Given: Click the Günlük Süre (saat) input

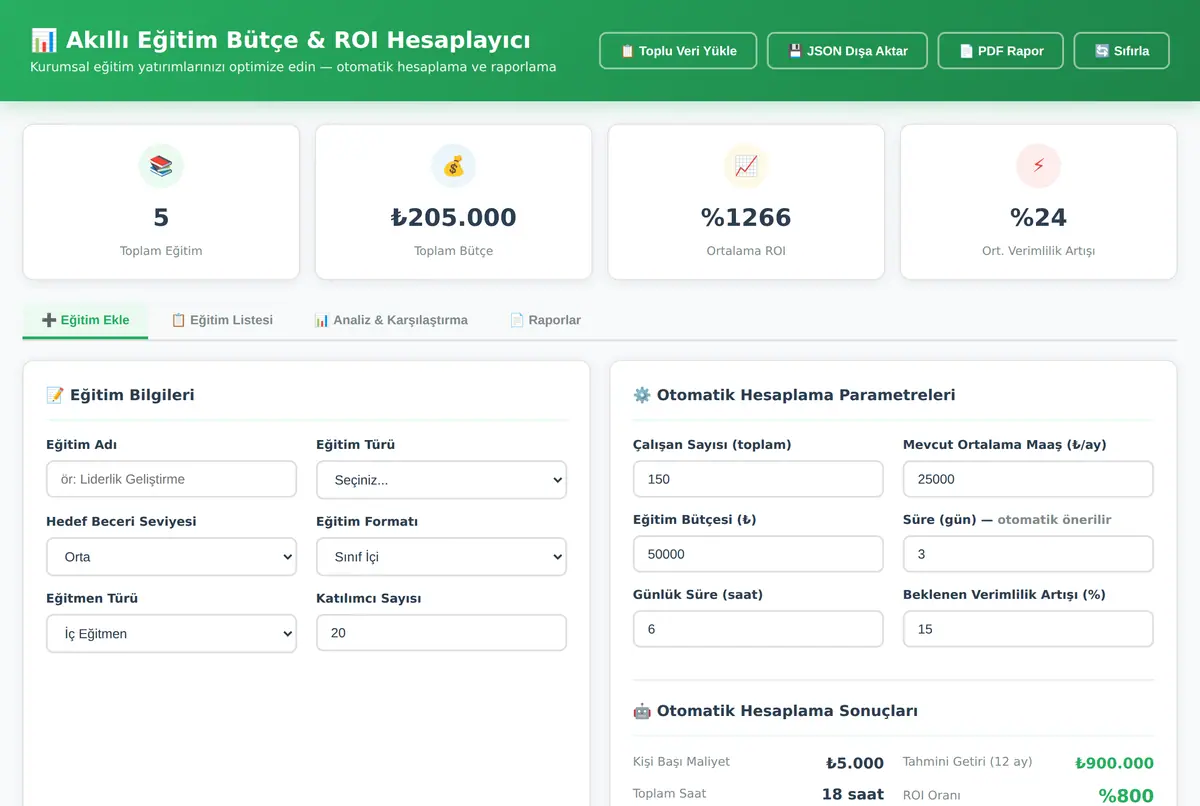Looking at the screenshot, I should [758, 629].
